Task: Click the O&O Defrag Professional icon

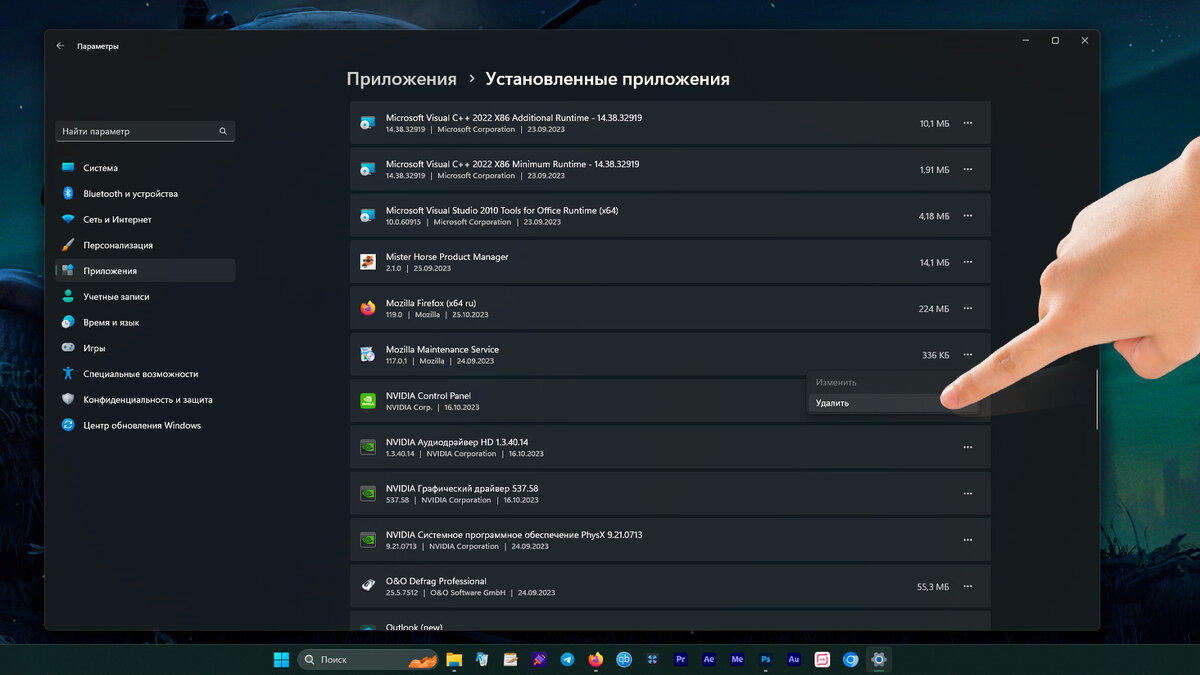Action: pos(368,586)
